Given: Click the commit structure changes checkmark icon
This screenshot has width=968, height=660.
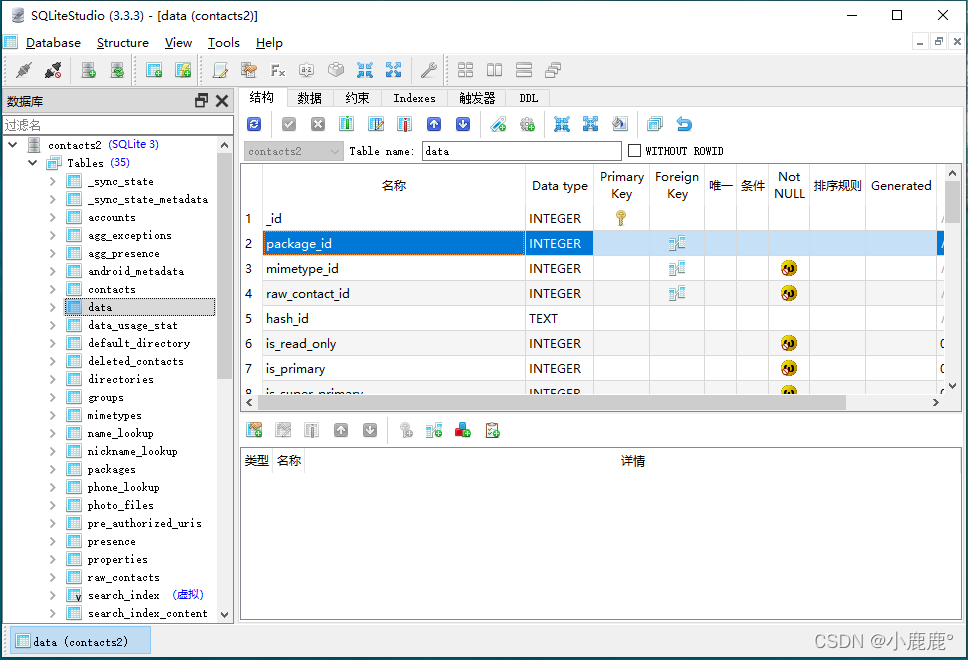Looking at the screenshot, I should click(288, 124).
